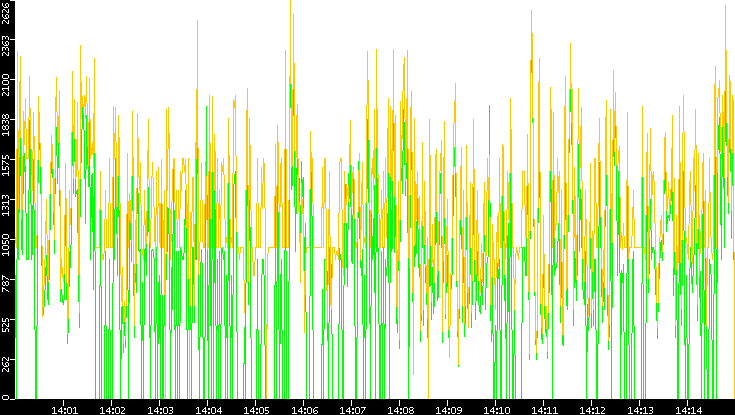This screenshot has width=735, height=415.
Task: Click the 1313 value axis label
Action: pos(5,203)
